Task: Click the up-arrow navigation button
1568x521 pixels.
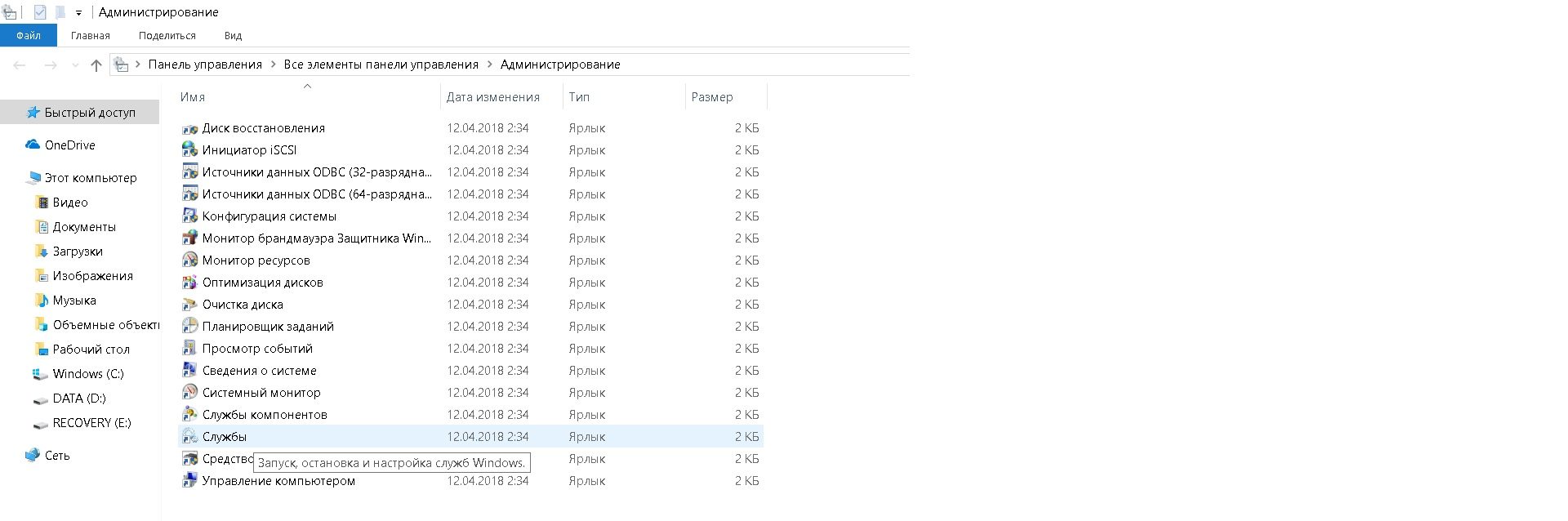Action: pos(96,65)
